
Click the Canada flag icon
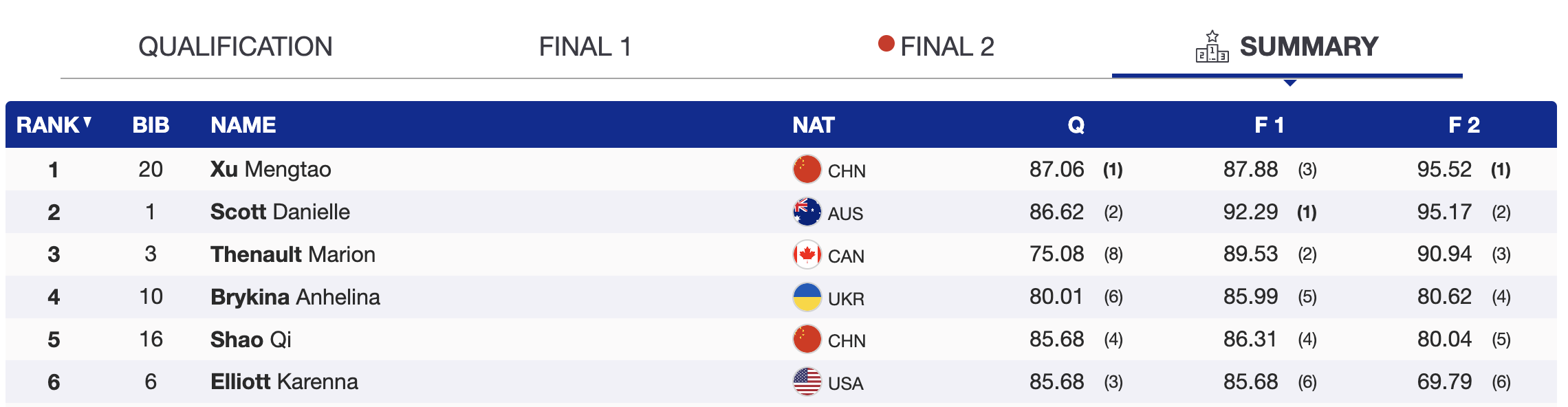pos(807,254)
